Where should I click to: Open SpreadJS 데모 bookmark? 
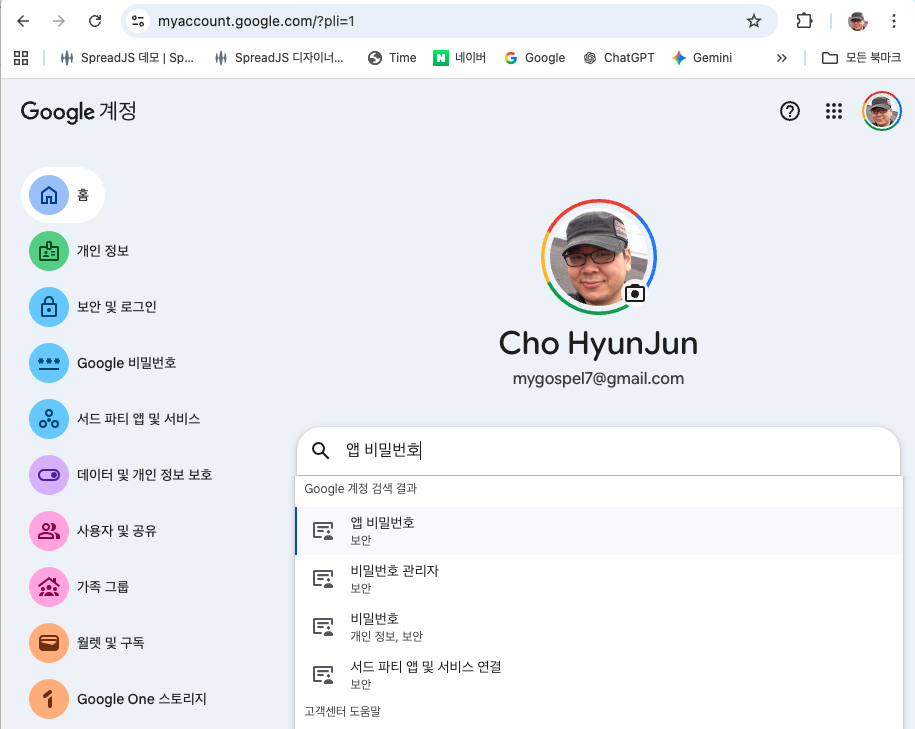click(x=127, y=58)
